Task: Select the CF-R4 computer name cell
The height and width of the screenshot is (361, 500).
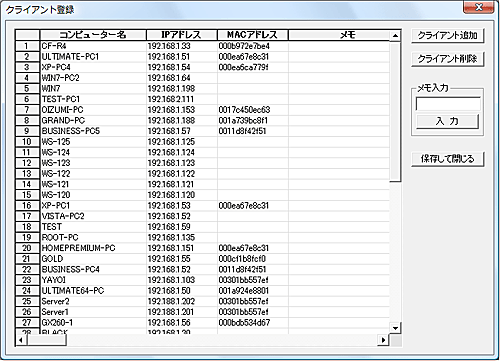Action: (x=93, y=46)
